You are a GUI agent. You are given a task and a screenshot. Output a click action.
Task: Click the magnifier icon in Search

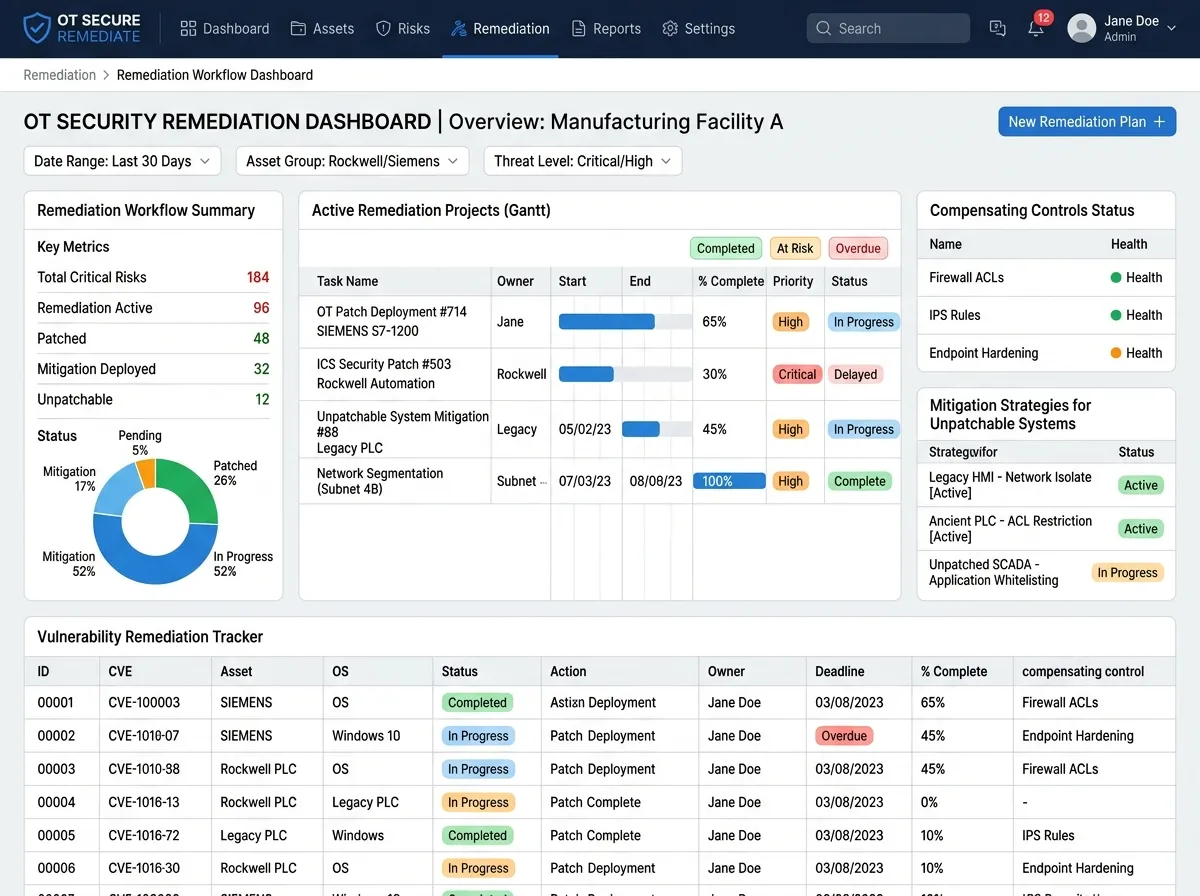[x=824, y=29]
